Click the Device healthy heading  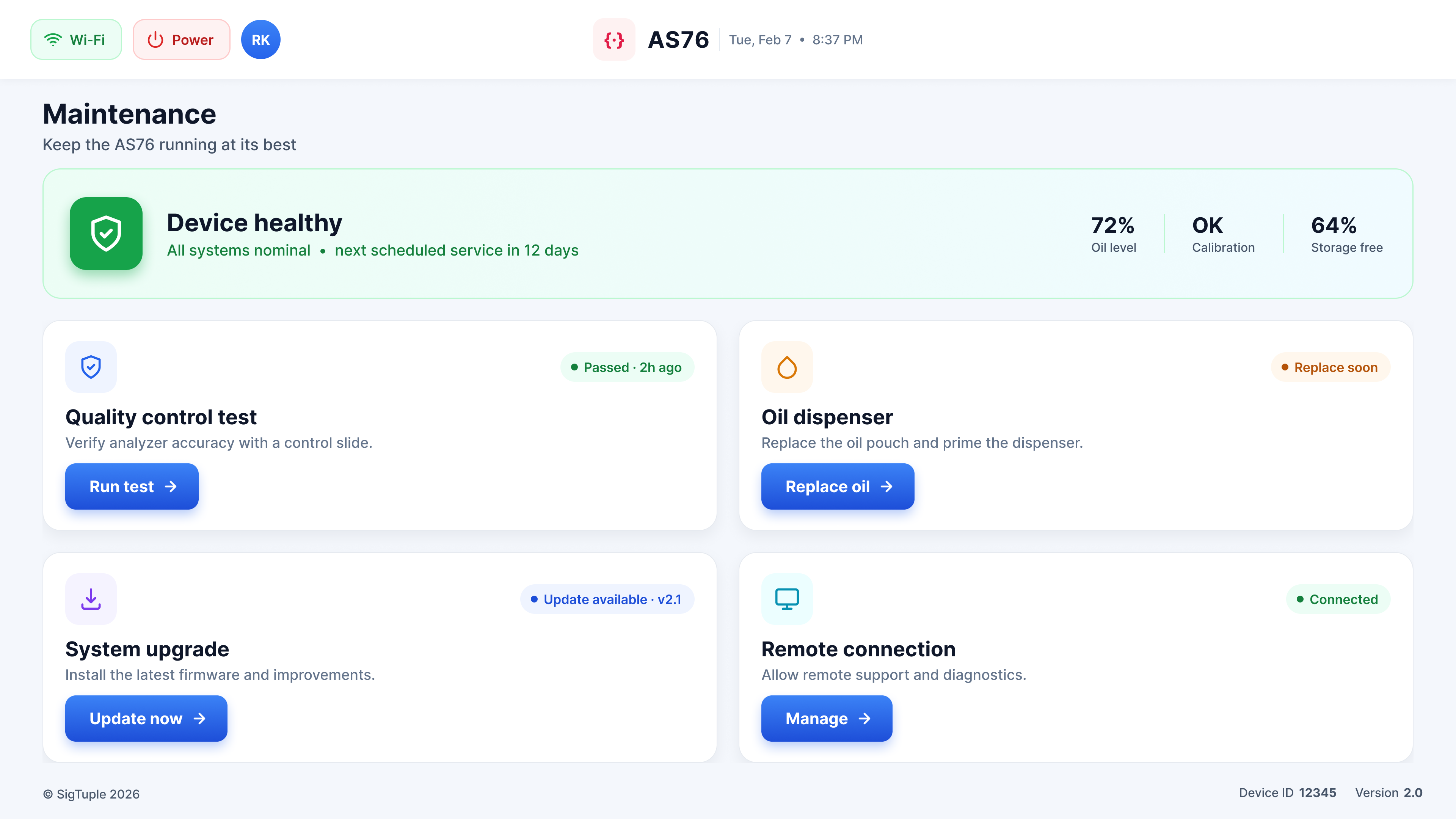point(254,223)
